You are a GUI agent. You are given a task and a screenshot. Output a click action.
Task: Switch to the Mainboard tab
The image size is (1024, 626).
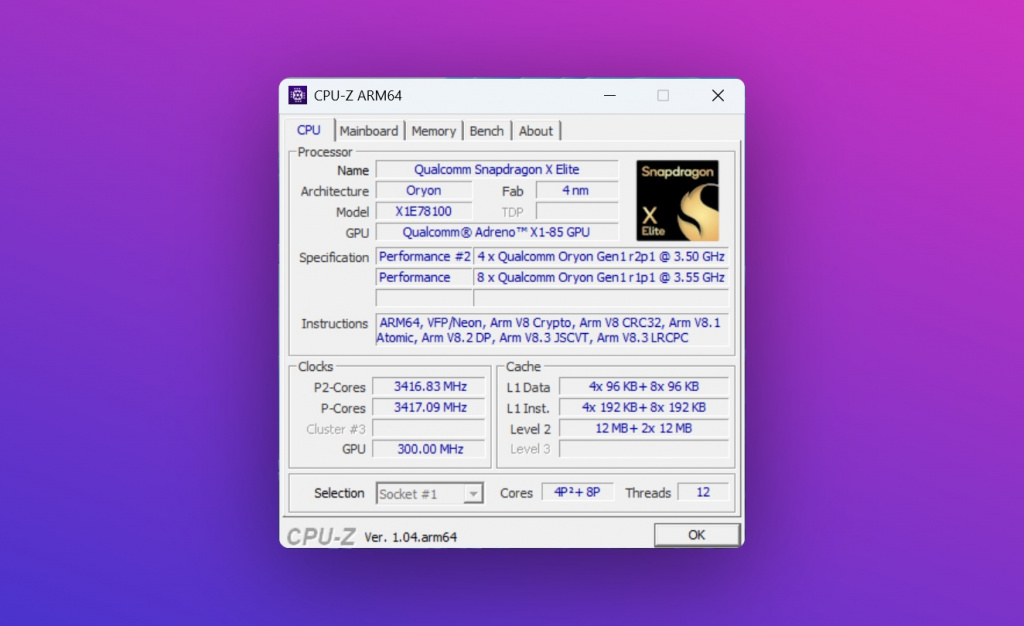(368, 131)
